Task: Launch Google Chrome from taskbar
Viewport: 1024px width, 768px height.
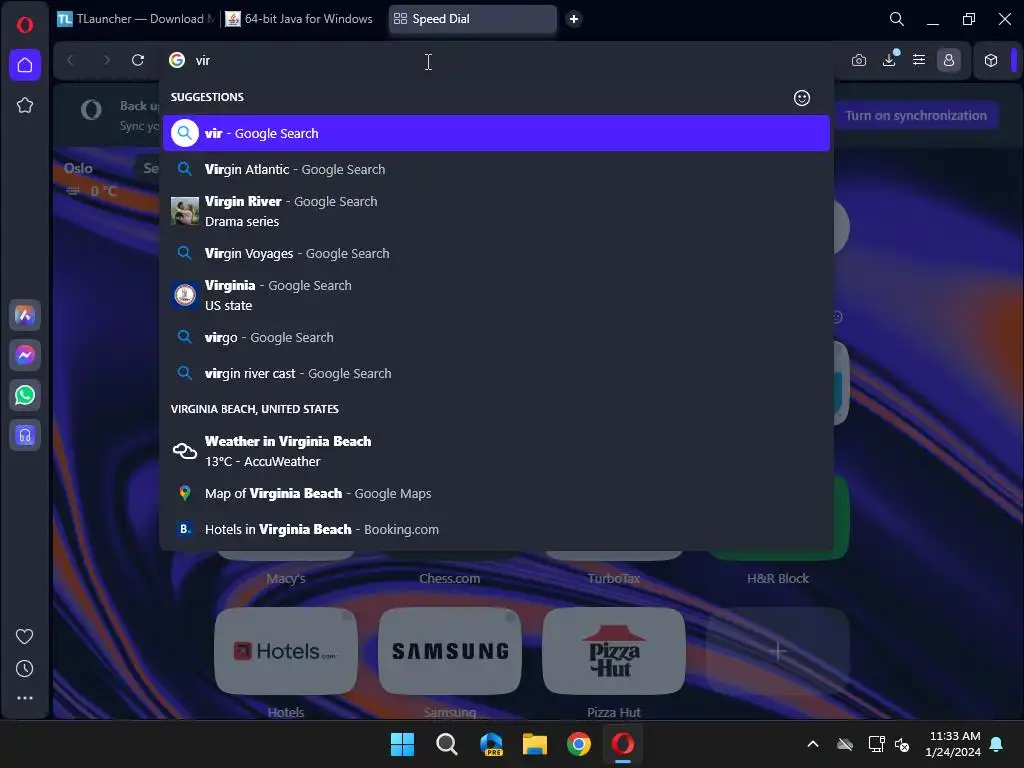Action: [x=579, y=744]
